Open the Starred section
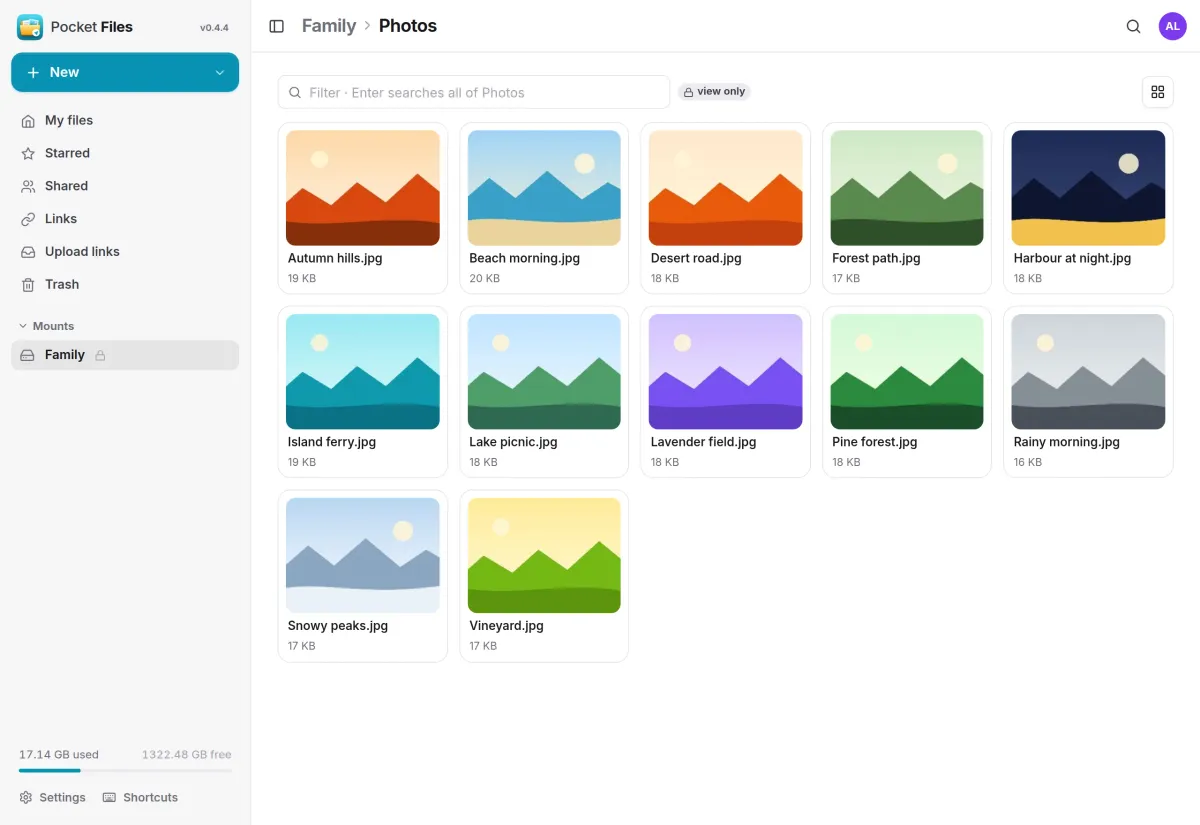The width and height of the screenshot is (1200, 825). tap(125, 154)
